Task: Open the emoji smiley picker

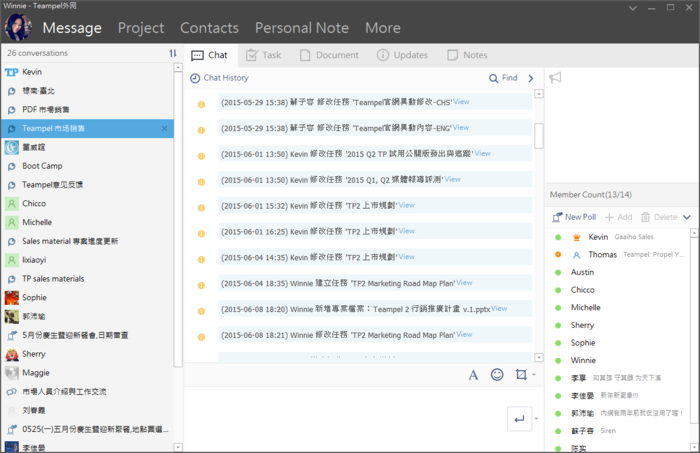Action: point(497,374)
